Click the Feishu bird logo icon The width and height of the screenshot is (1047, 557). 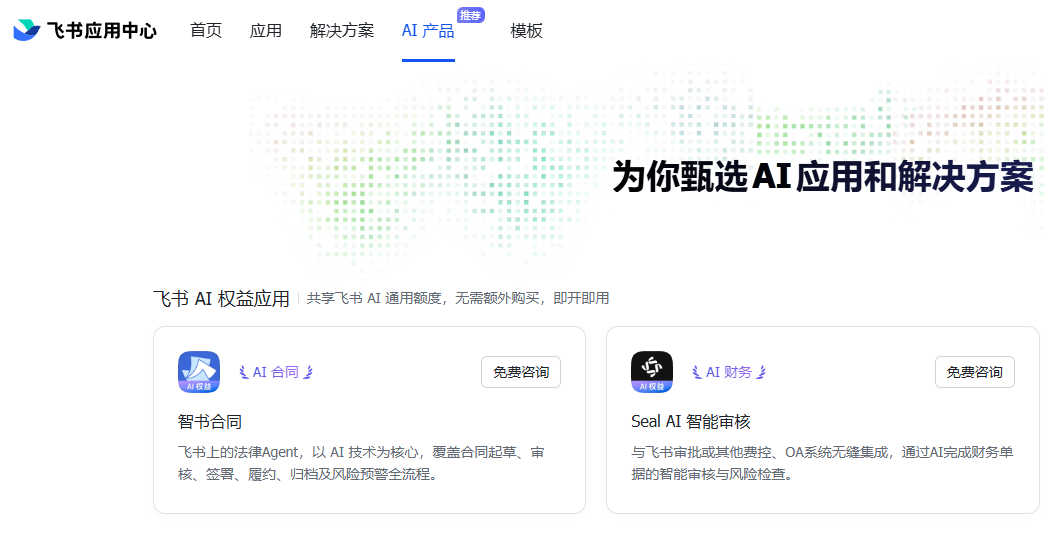[27, 30]
